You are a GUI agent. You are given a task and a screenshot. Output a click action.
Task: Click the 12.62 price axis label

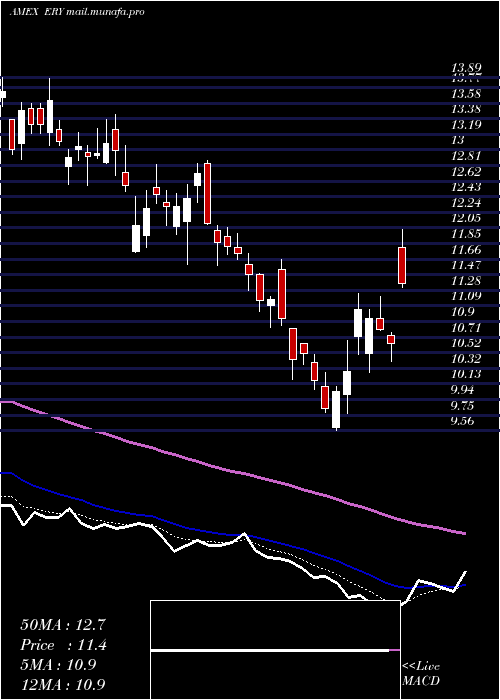[466, 171]
